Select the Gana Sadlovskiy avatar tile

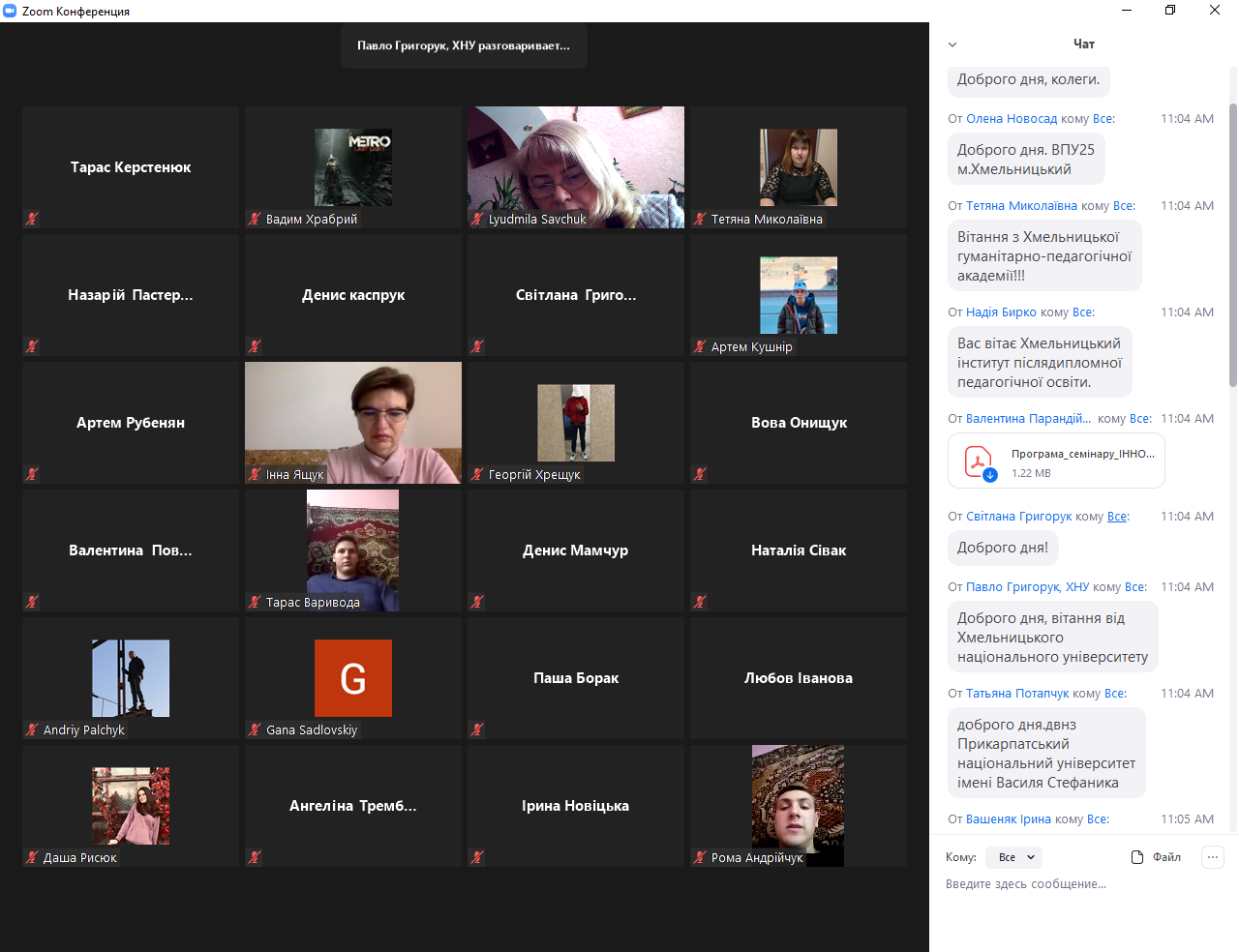tap(353, 677)
